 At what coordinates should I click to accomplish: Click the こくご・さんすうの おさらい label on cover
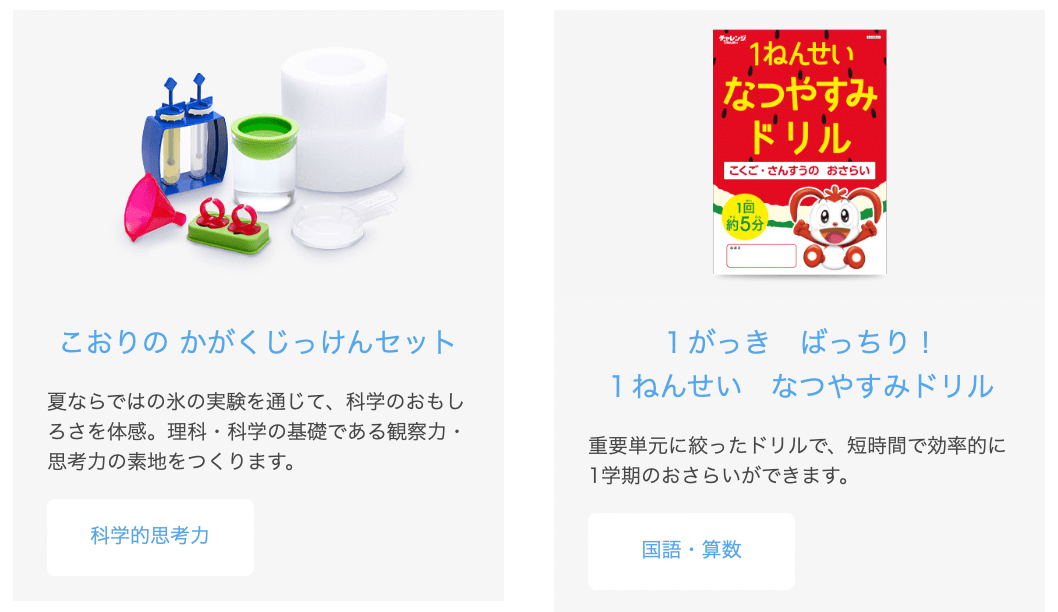[x=800, y=171]
